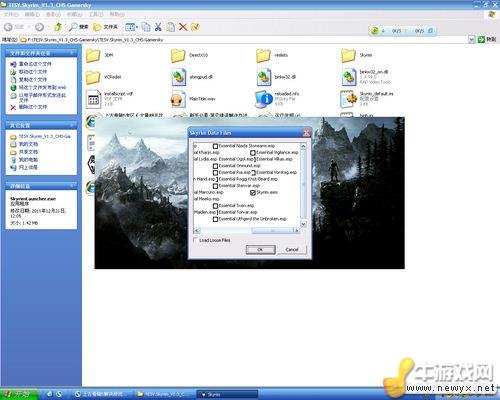The image size is (500, 400).
Task: Open the Search pane with magnifier icon
Action: coord(78,27)
